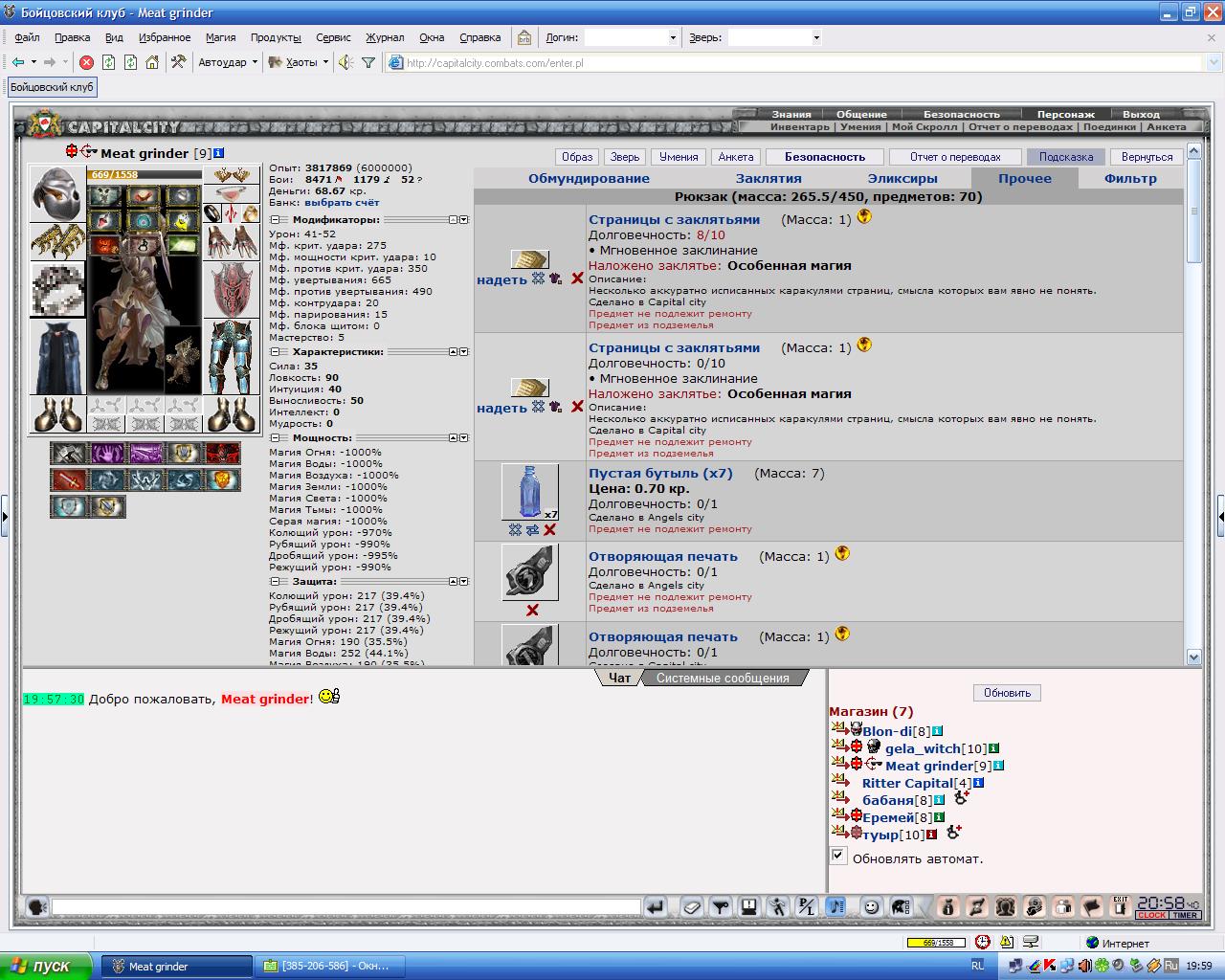Click выбрать счёт bank link
The height and width of the screenshot is (980, 1225).
click(x=342, y=202)
